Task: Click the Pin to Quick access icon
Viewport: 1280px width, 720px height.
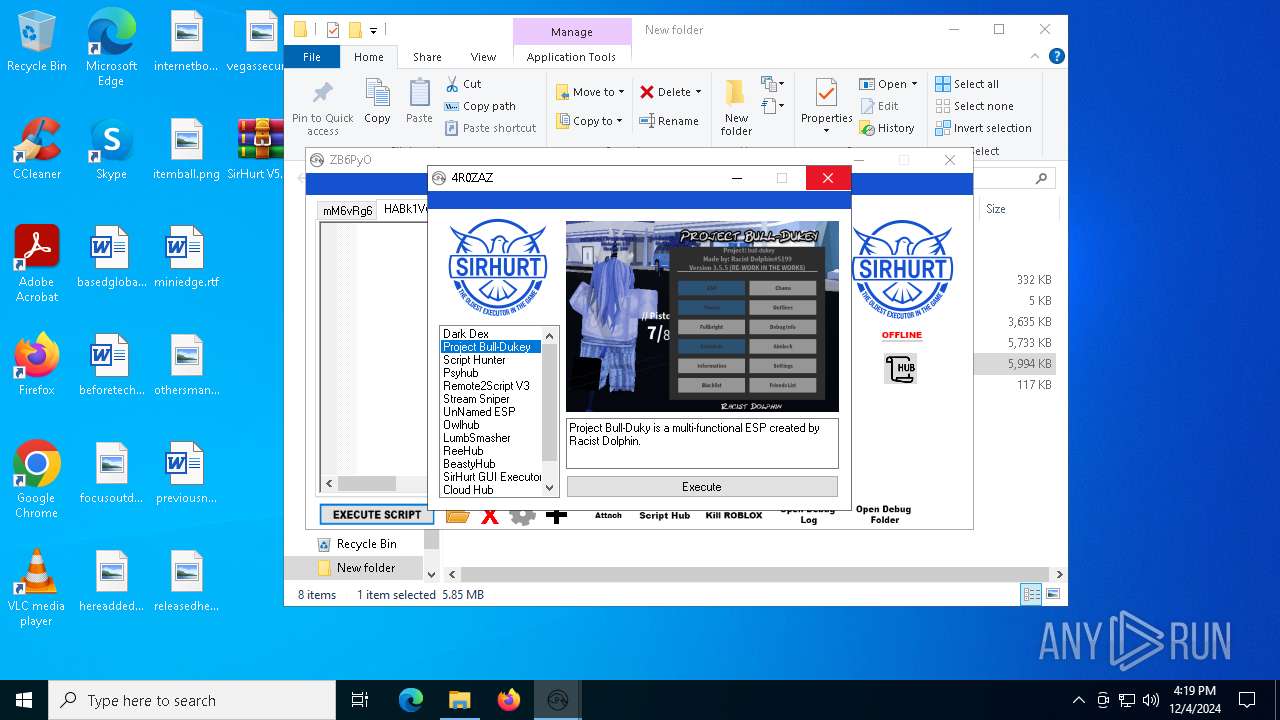Action: point(322,95)
